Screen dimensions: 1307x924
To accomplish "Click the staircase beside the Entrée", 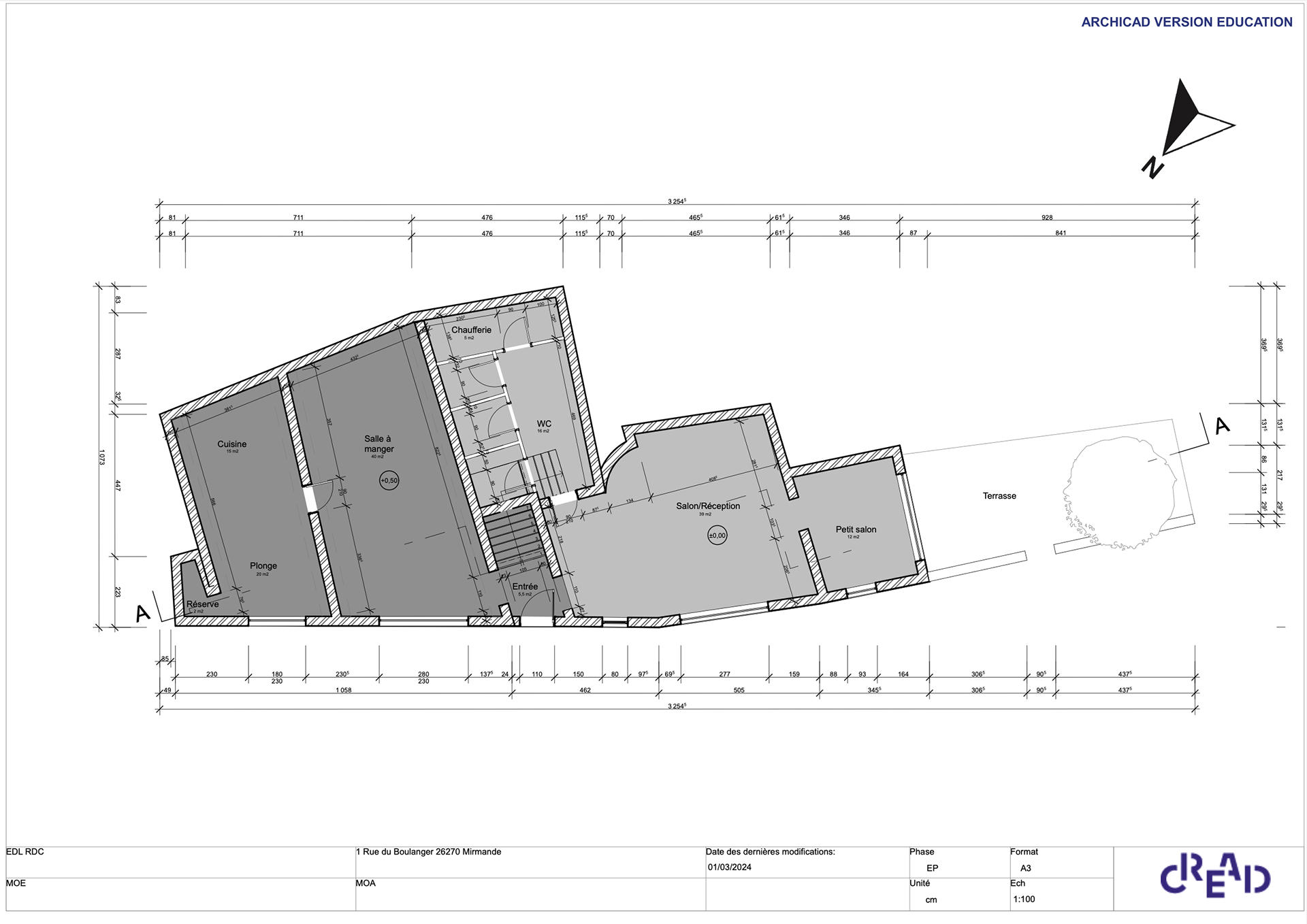I will [x=514, y=538].
